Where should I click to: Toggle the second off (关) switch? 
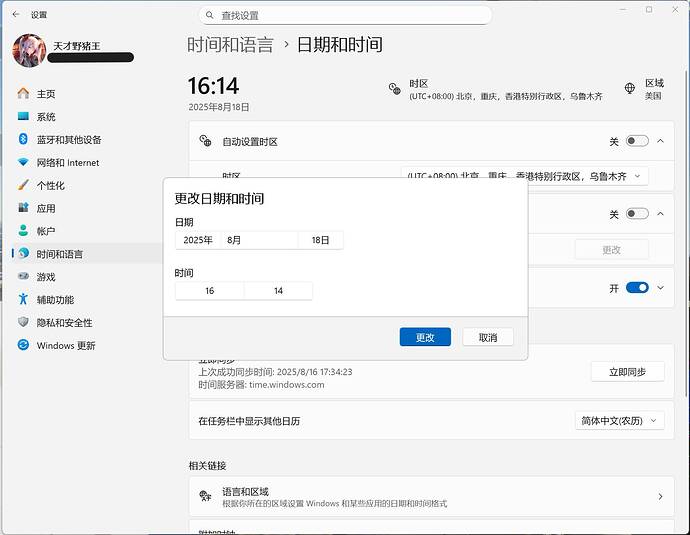(636, 214)
